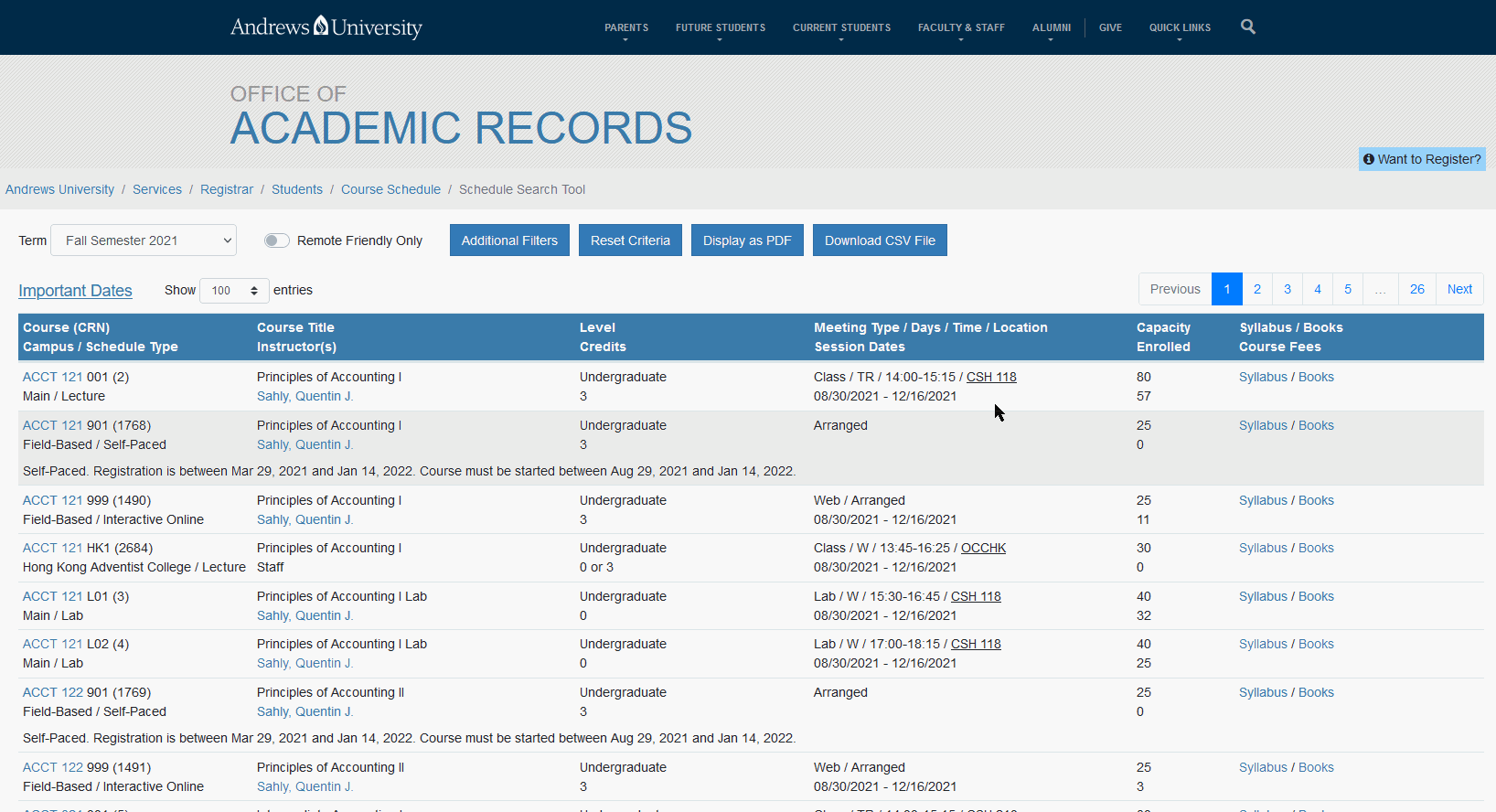The image size is (1496, 812).
Task: Open the ACCT 122 link for section 999
Action: [52, 767]
